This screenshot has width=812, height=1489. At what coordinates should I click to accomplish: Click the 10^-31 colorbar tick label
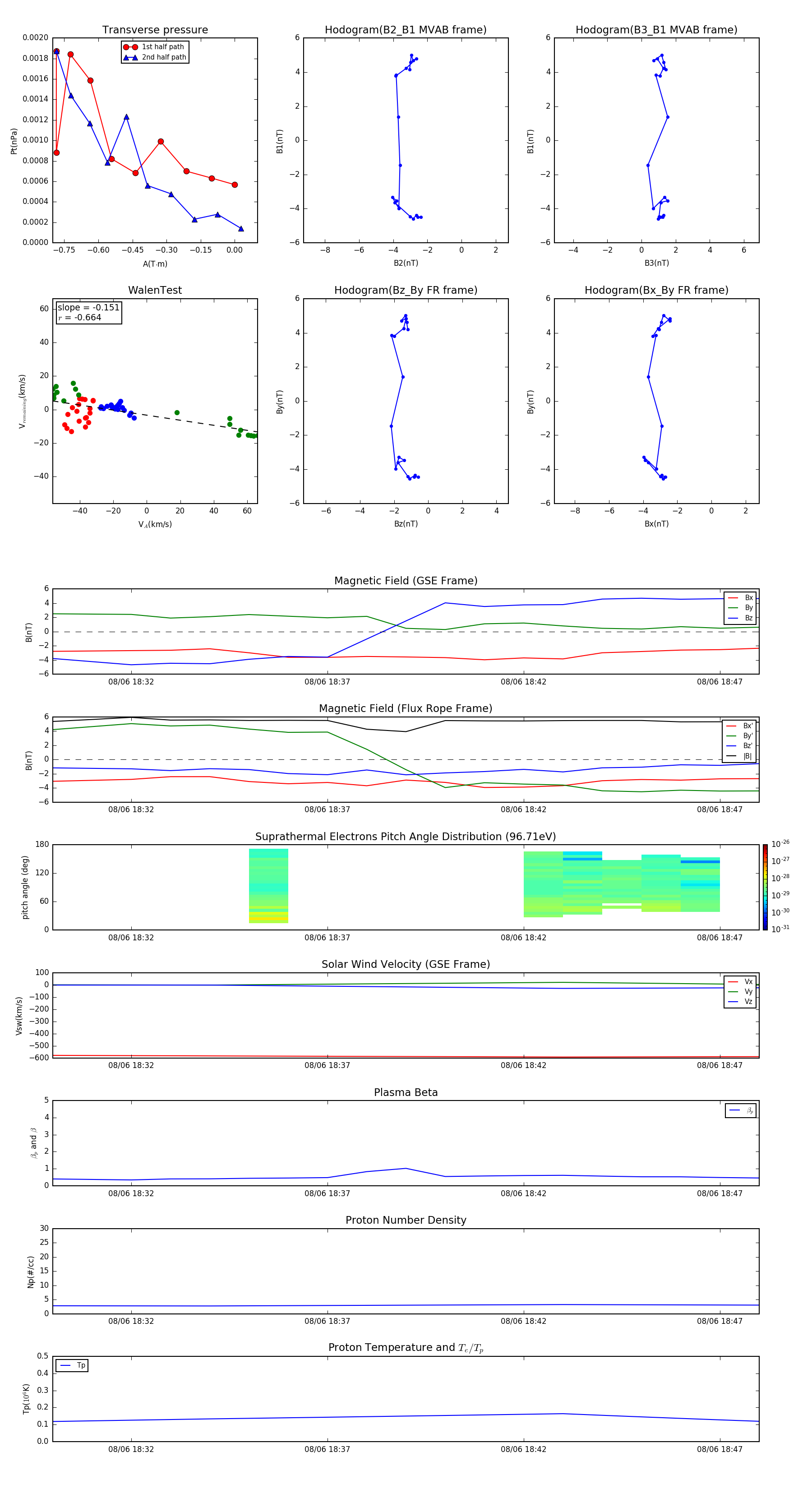pyautogui.click(x=780, y=929)
